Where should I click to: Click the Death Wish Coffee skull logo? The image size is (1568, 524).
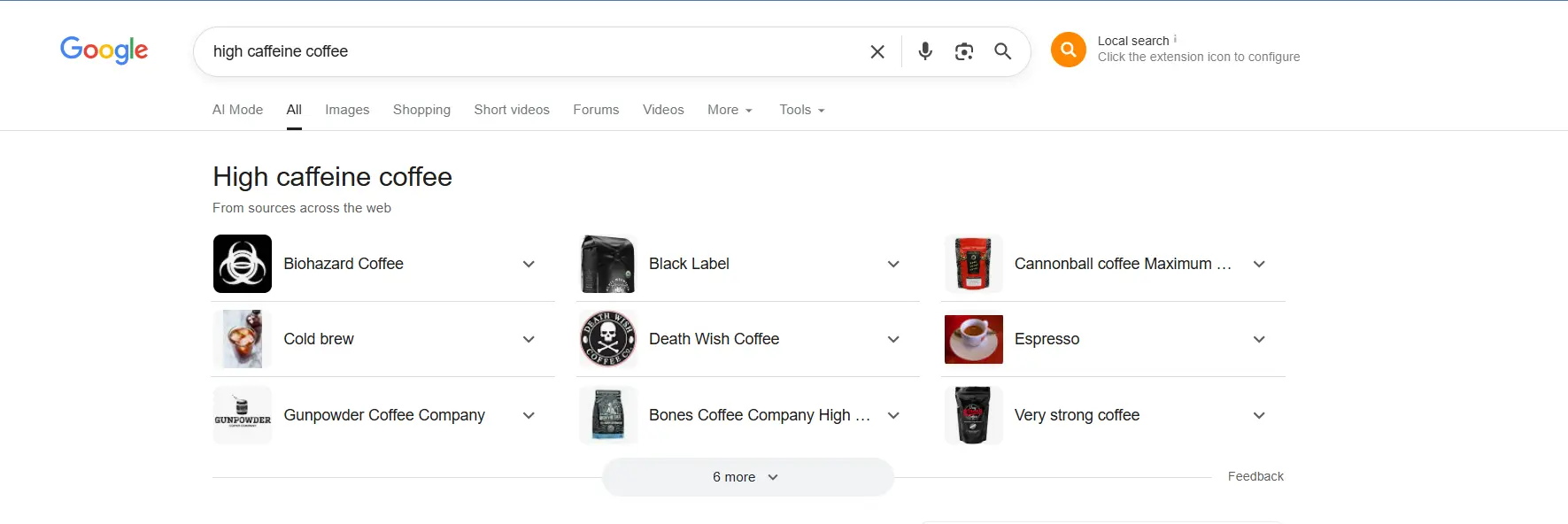[607, 339]
